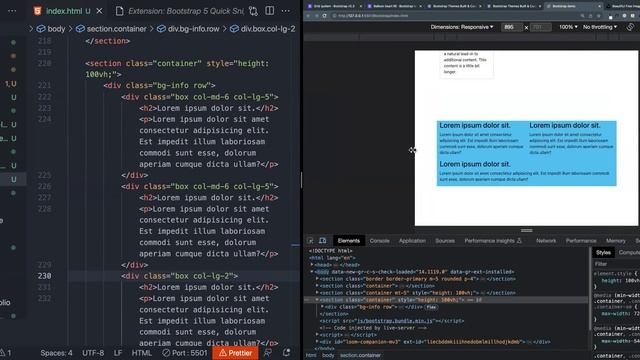Click the viewport height input field

pos(540,27)
